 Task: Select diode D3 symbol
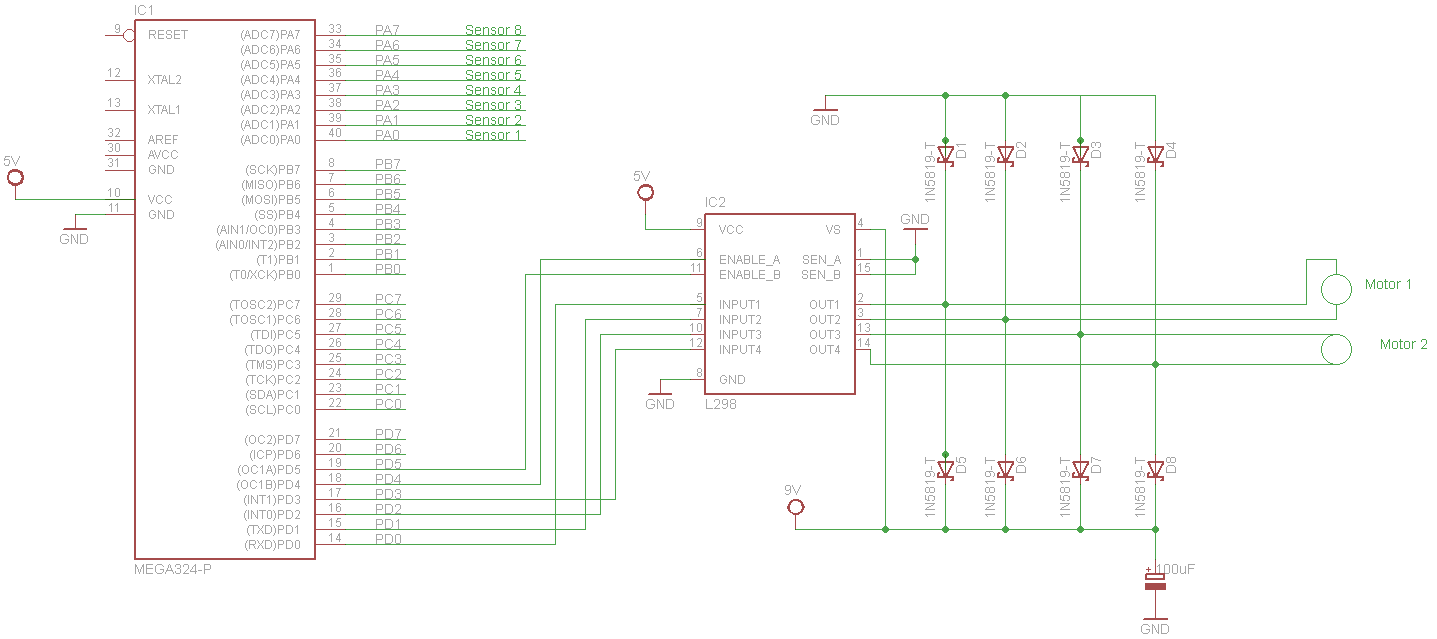pos(1081,154)
